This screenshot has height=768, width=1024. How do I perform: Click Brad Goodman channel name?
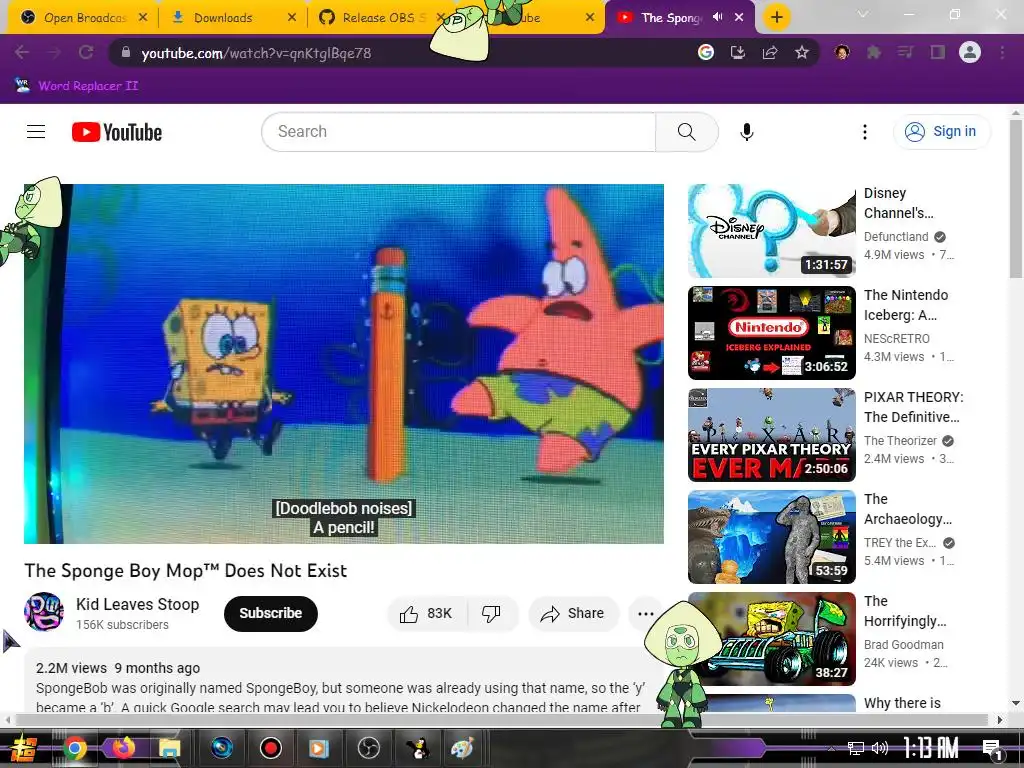click(x=903, y=644)
